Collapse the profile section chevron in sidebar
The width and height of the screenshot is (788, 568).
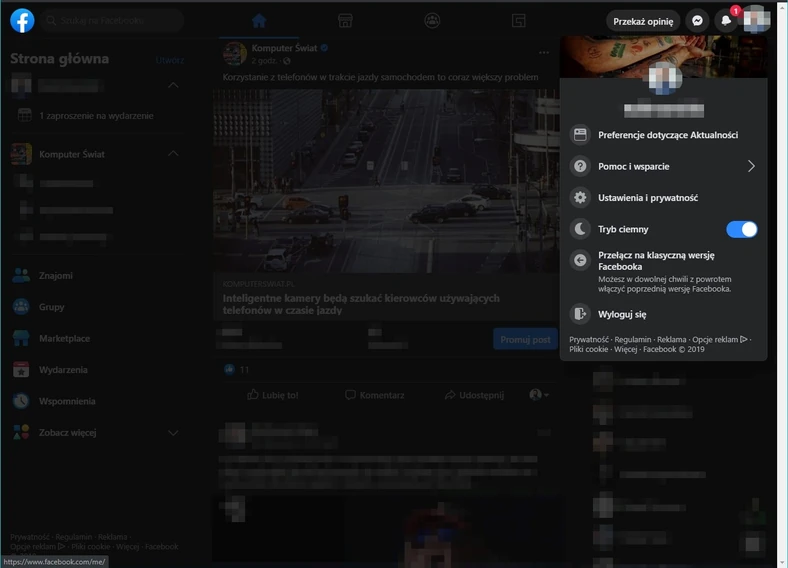coord(173,85)
